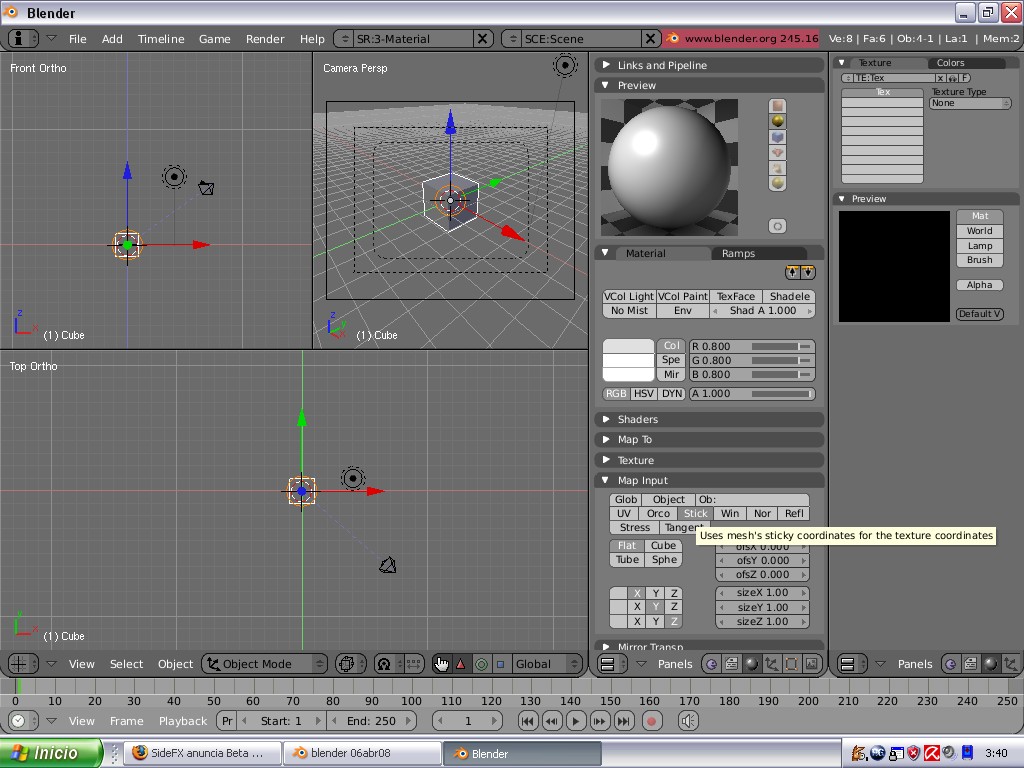This screenshot has height=768, width=1024.
Task: Open the Object Mode dropdown
Action: 264,664
